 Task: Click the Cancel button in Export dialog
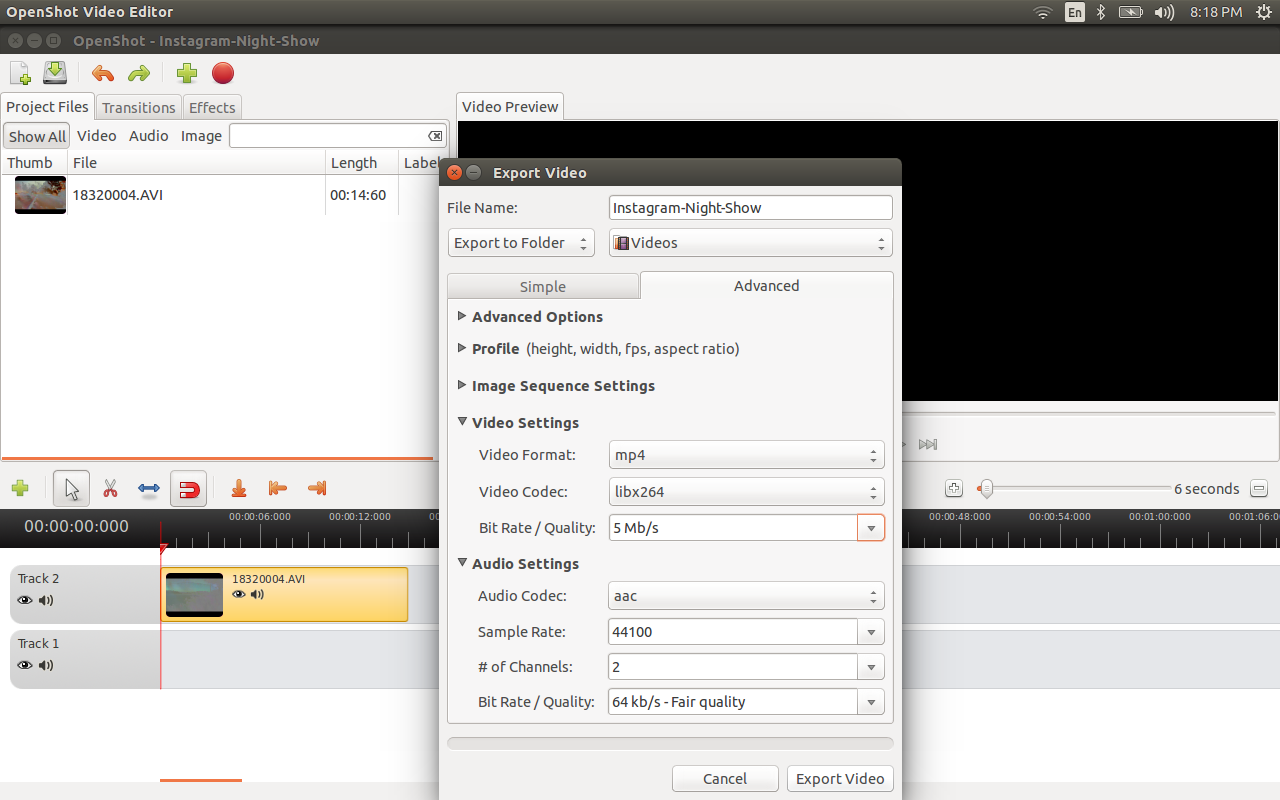click(725, 779)
